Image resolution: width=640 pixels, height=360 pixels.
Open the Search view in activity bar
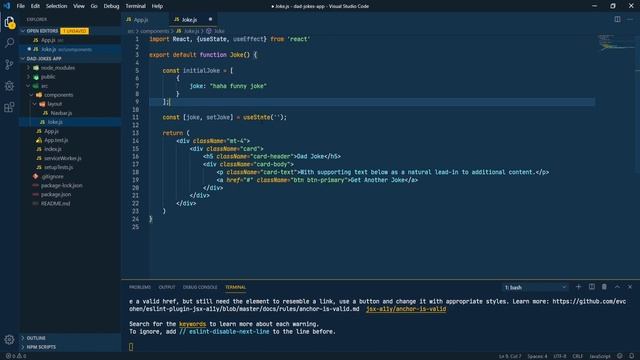(9, 42)
